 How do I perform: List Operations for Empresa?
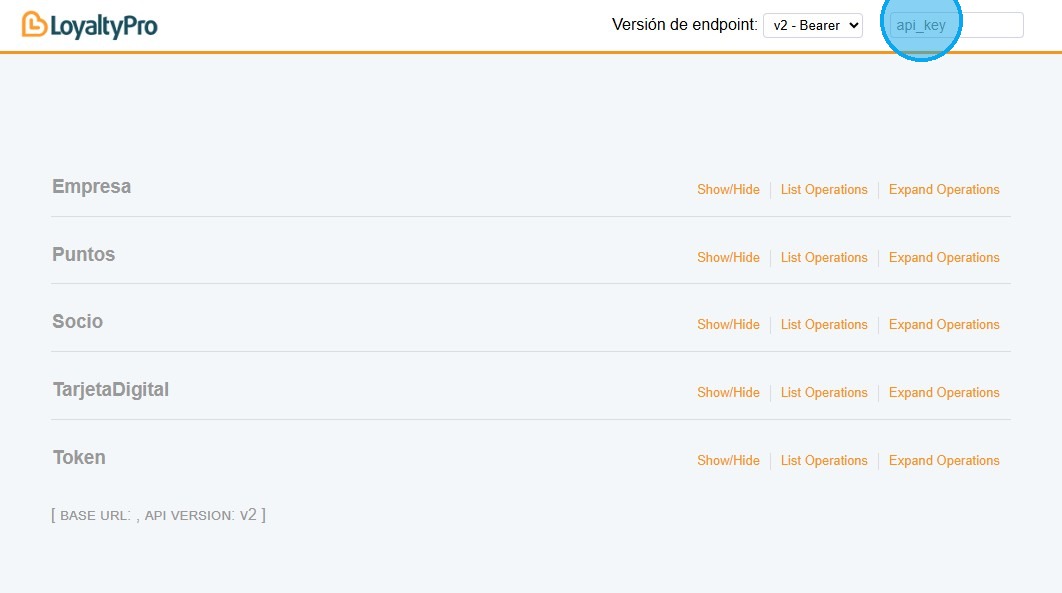coord(824,190)
